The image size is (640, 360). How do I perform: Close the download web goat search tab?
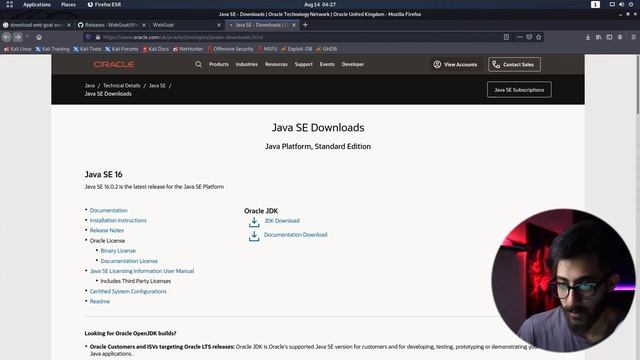click(69, 25)
